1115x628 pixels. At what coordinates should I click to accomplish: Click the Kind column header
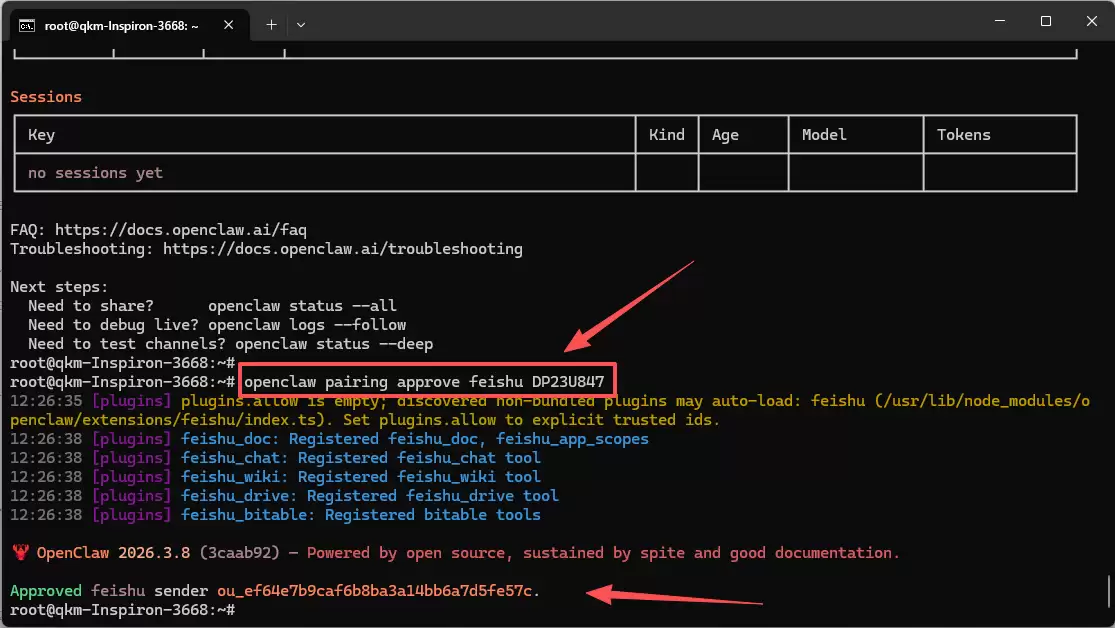[x=666, y=135]
